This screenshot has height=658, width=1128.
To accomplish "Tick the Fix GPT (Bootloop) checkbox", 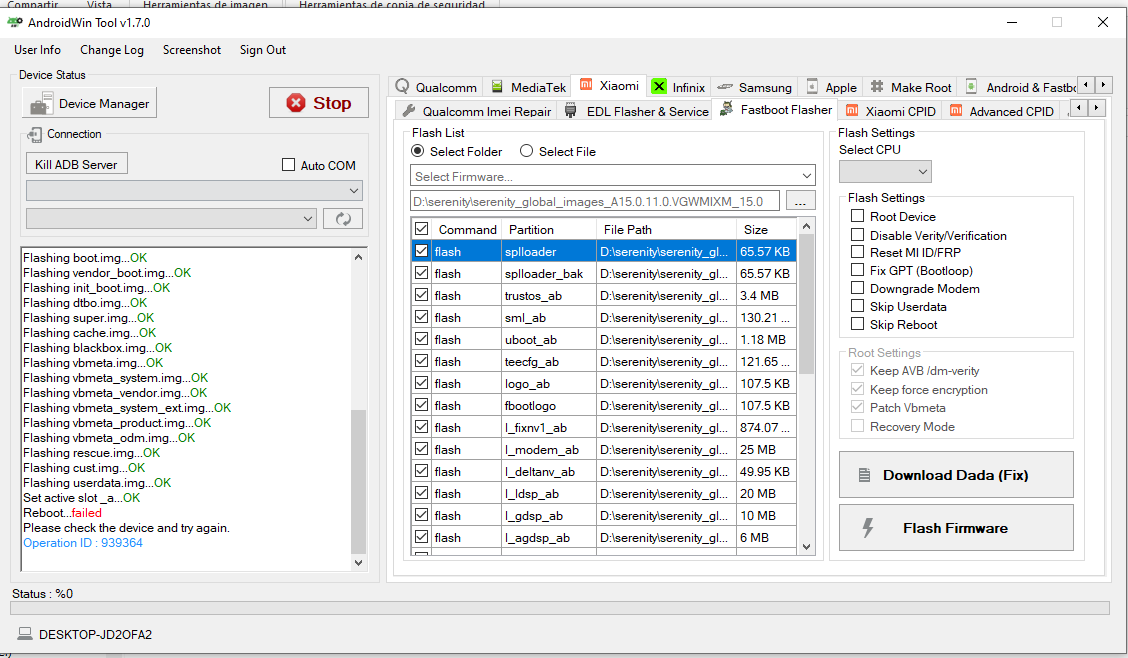I will tap(857, 270).
